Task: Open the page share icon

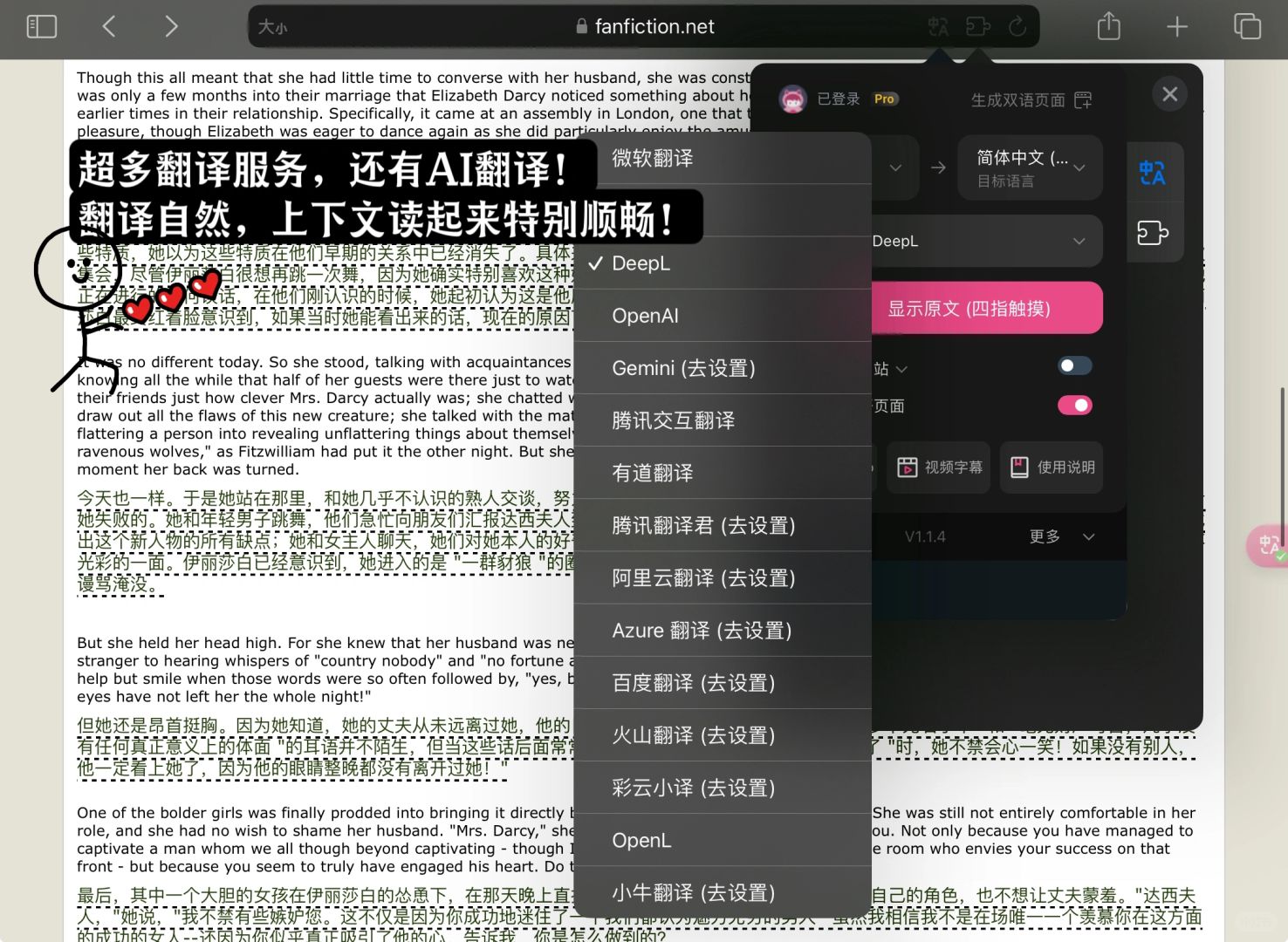Action: pyautogui.click(x=1108, y=25)
